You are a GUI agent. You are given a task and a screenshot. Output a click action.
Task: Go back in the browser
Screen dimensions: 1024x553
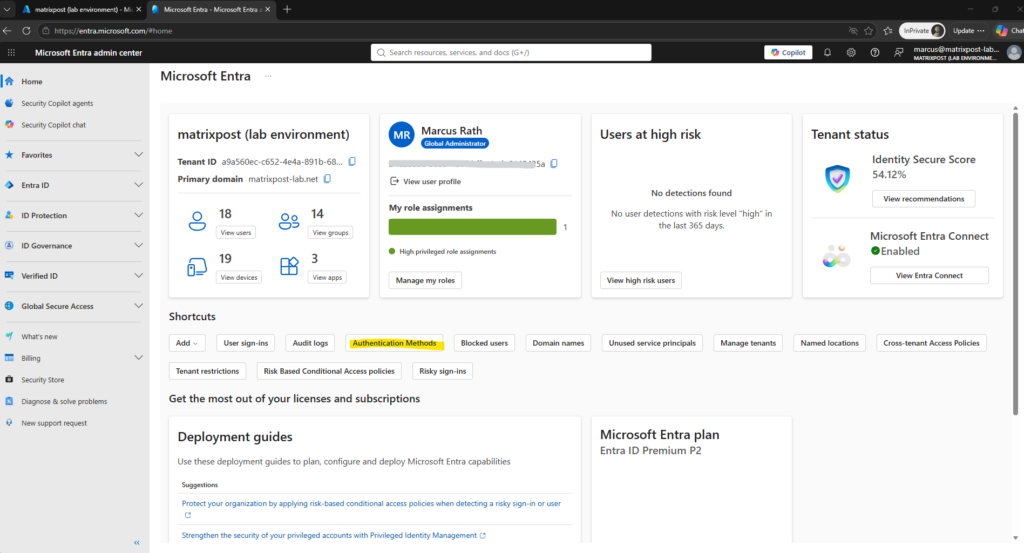7,31
